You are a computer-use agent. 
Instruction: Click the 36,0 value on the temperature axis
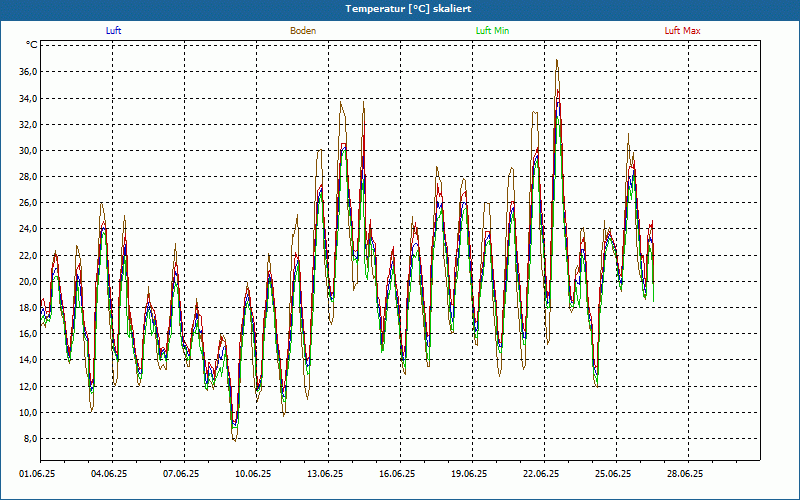28,72
